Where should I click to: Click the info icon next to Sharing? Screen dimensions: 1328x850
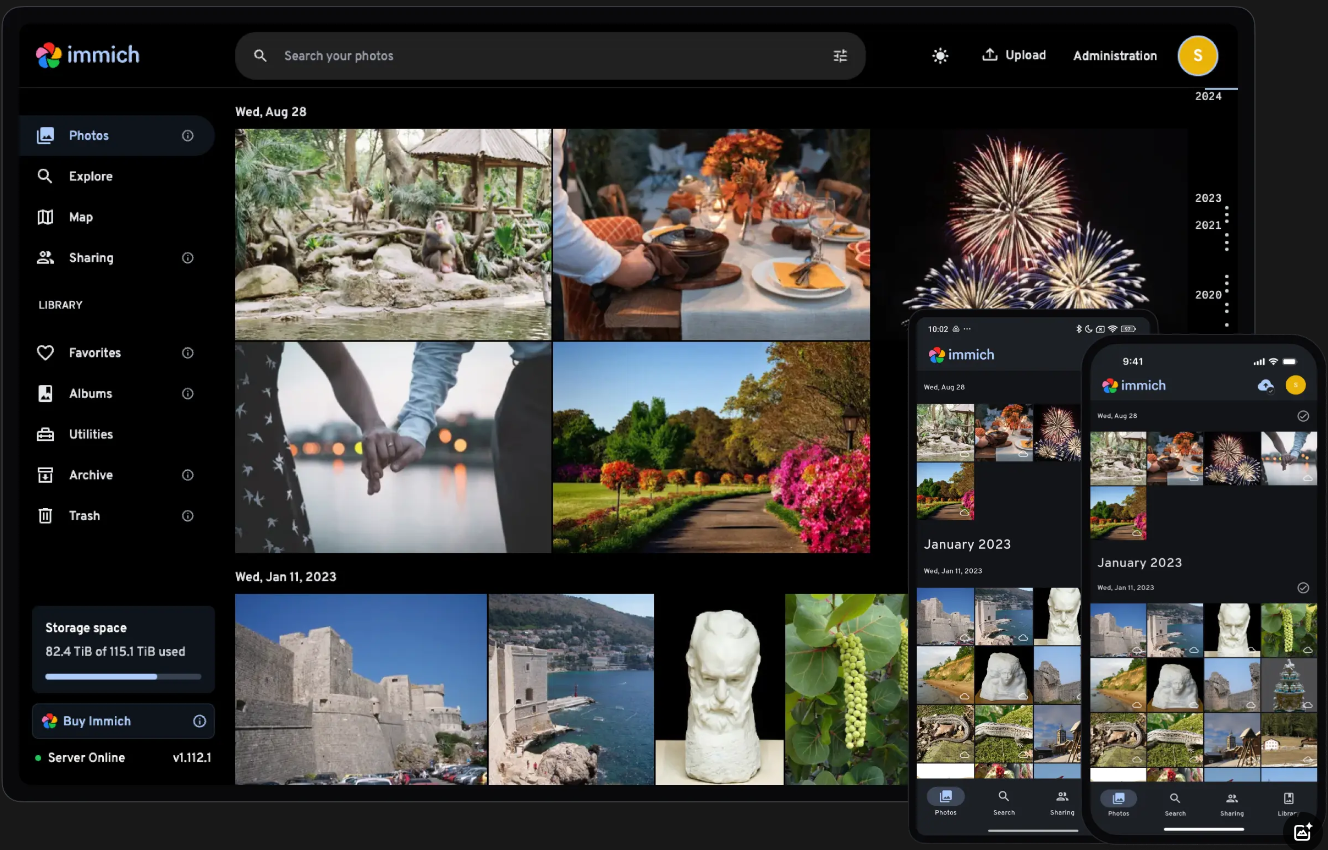pyautogui.click(x=188, y=258)
